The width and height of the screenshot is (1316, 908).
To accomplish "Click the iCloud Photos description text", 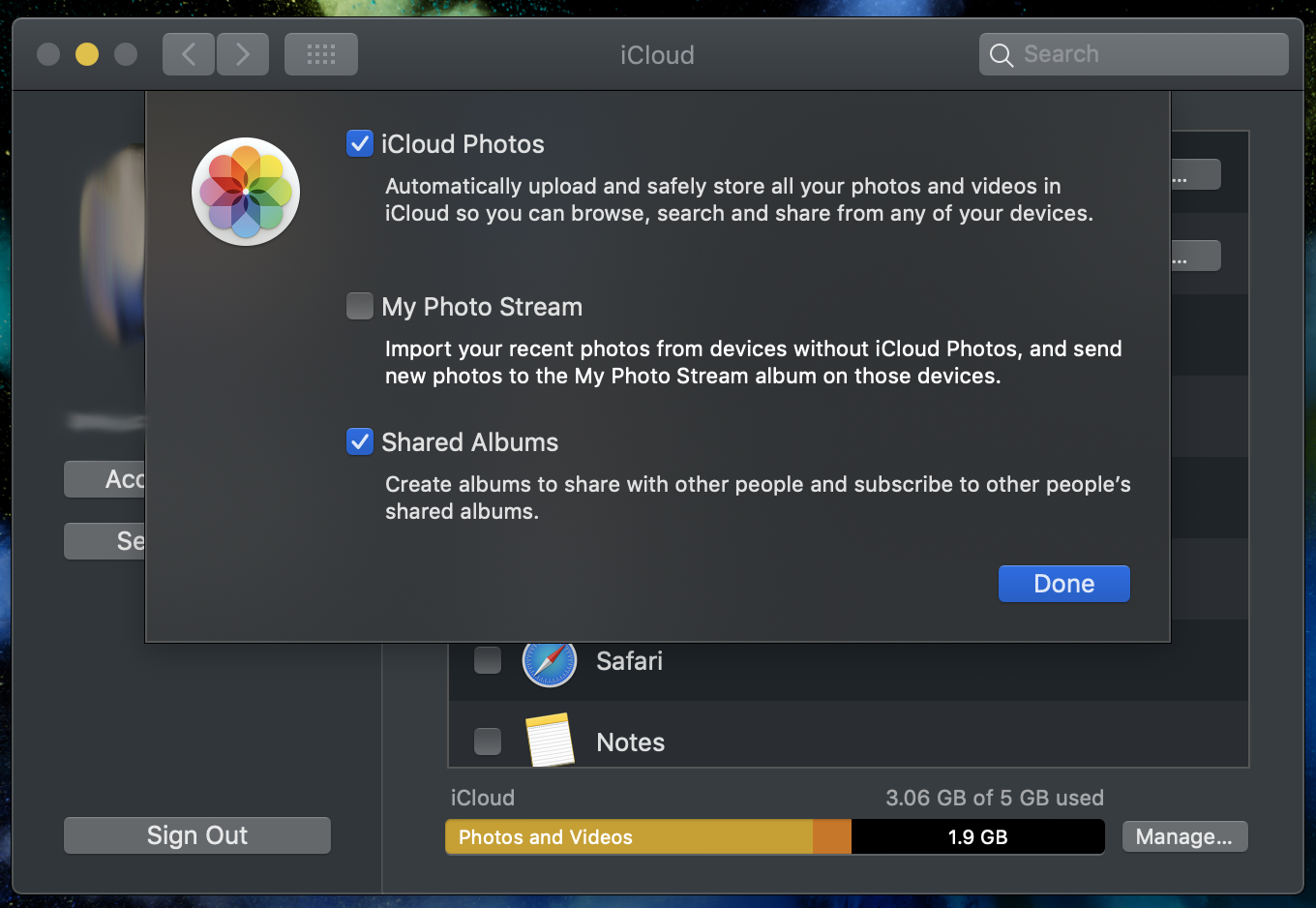I will click(x=739, y=199).
